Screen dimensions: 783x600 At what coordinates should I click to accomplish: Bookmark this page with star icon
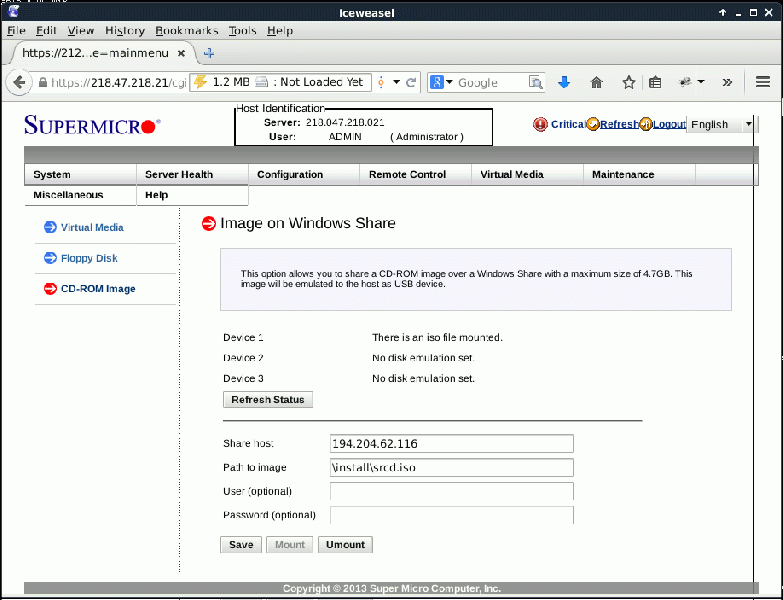[x=629, y=83]
